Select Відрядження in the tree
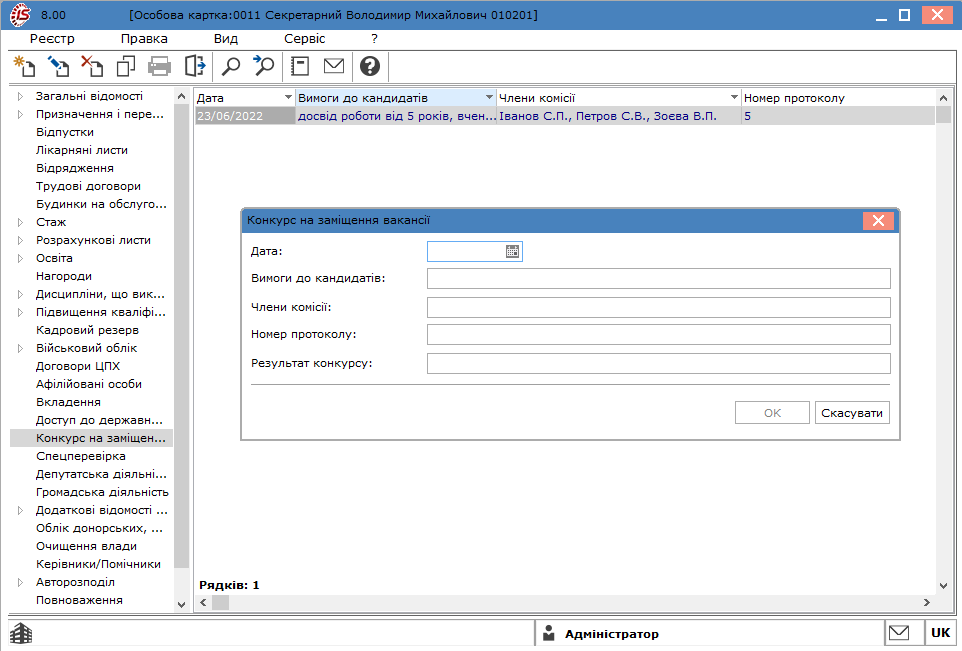The image size is (962, 651). (75, 168)
